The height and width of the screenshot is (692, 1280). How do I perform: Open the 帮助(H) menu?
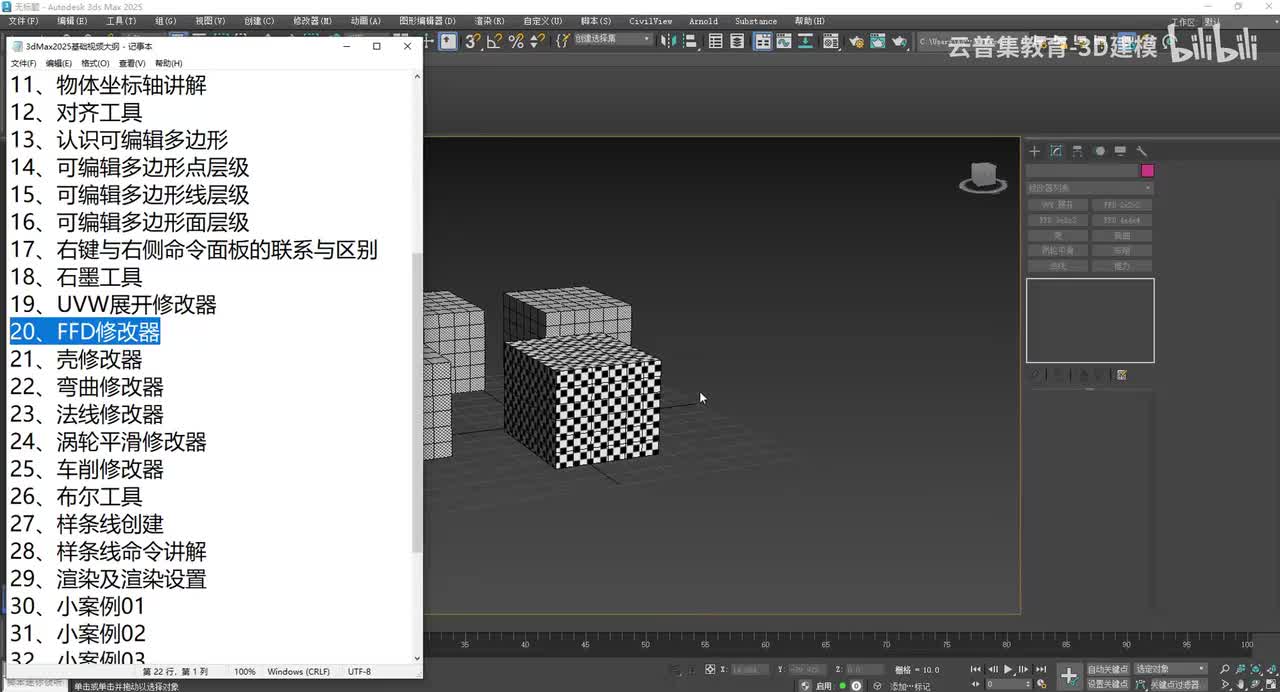point(810,20)
